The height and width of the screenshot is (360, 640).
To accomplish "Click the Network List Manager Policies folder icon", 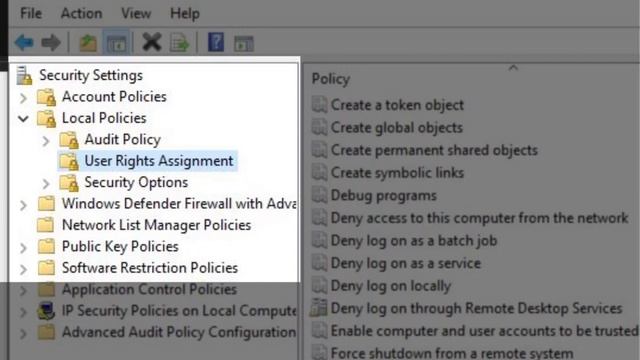I will pyautogui.click(x=45, y=225).
